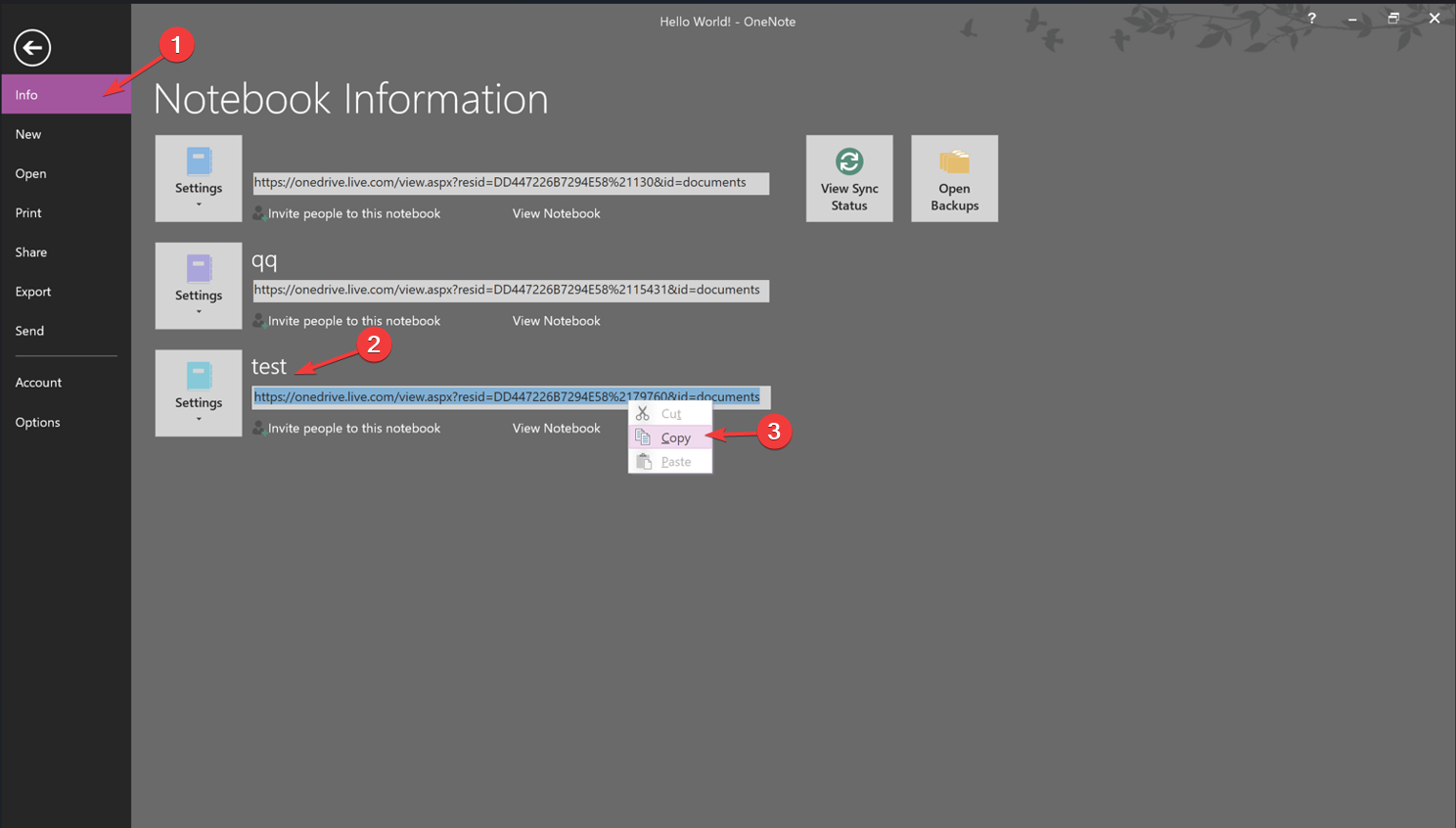Click the qq notebook URL field
This screenshot has width=1456, height=828.
tap(511, 291)
